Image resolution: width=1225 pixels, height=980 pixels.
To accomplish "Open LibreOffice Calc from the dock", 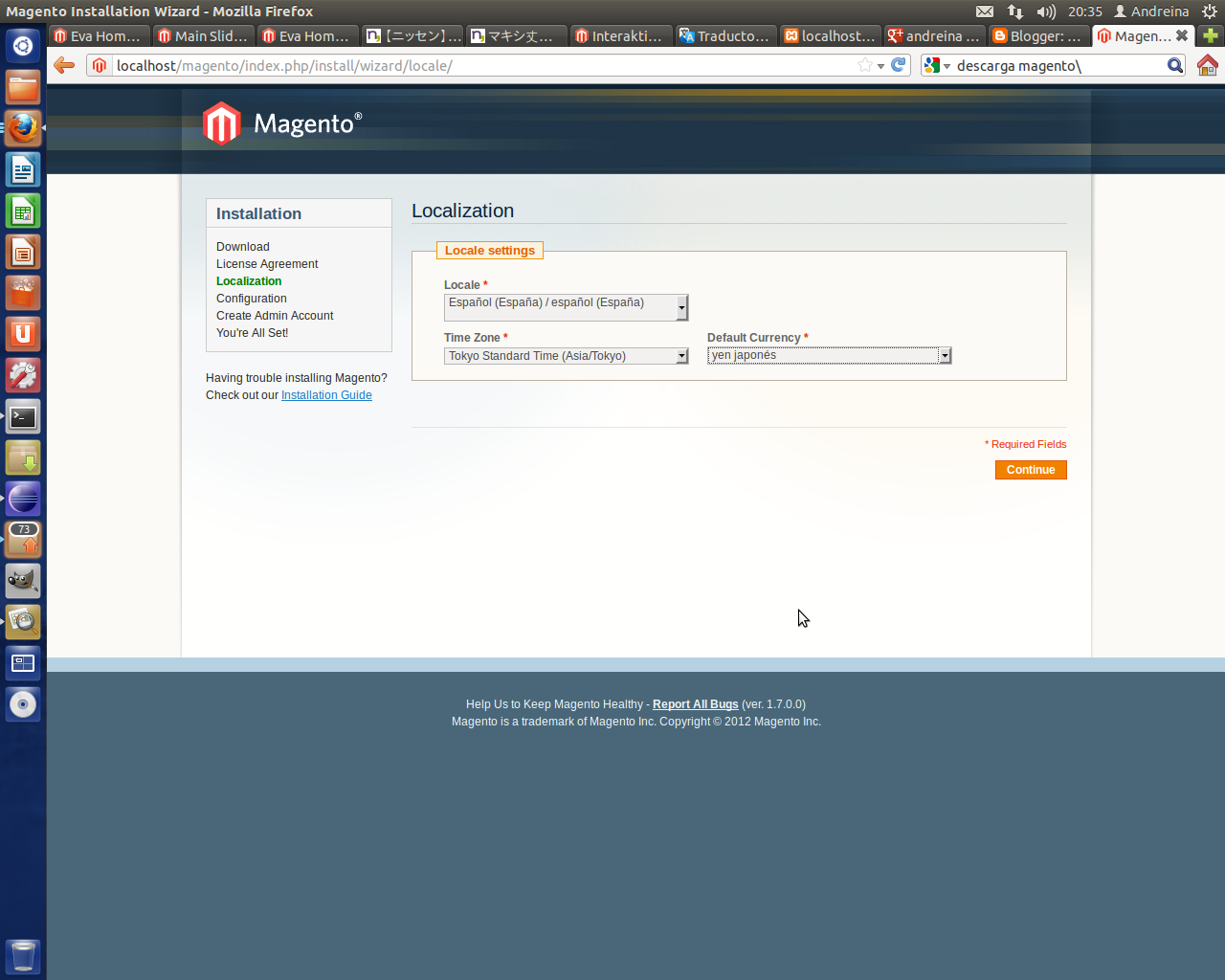I will click(x=23, y=211).
